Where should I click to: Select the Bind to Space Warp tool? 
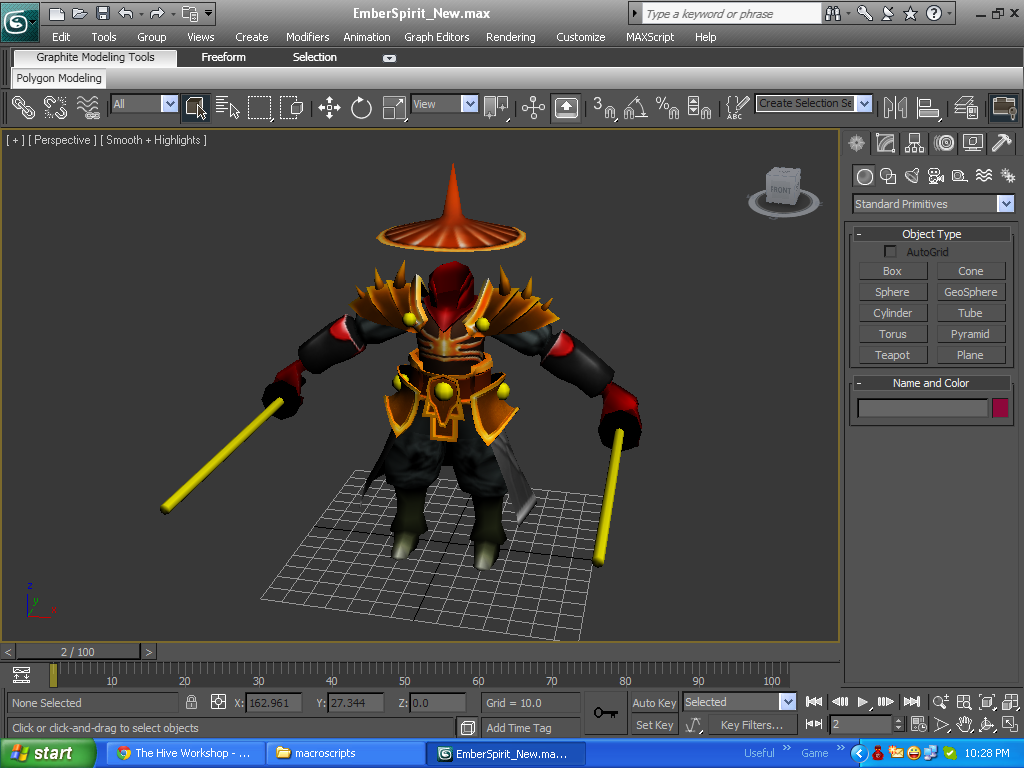tap(88, 107)
